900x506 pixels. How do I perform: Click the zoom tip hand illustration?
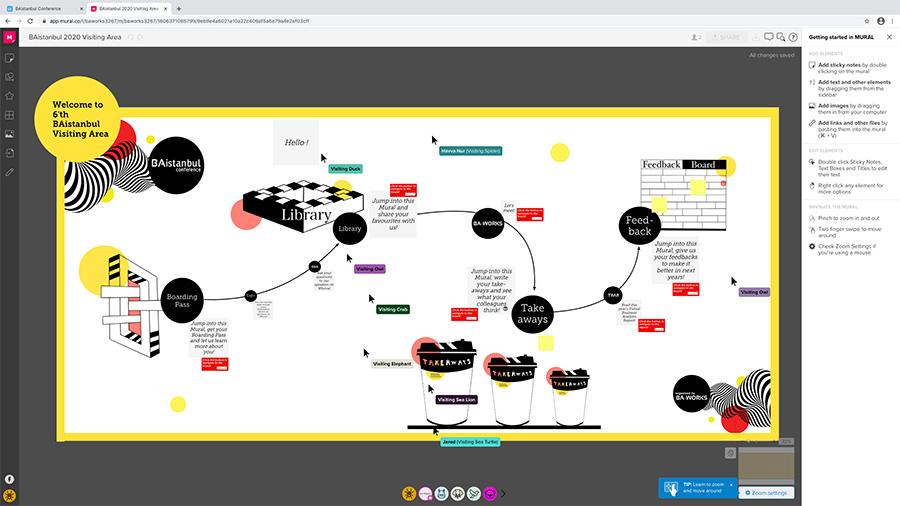pos(670,488)
